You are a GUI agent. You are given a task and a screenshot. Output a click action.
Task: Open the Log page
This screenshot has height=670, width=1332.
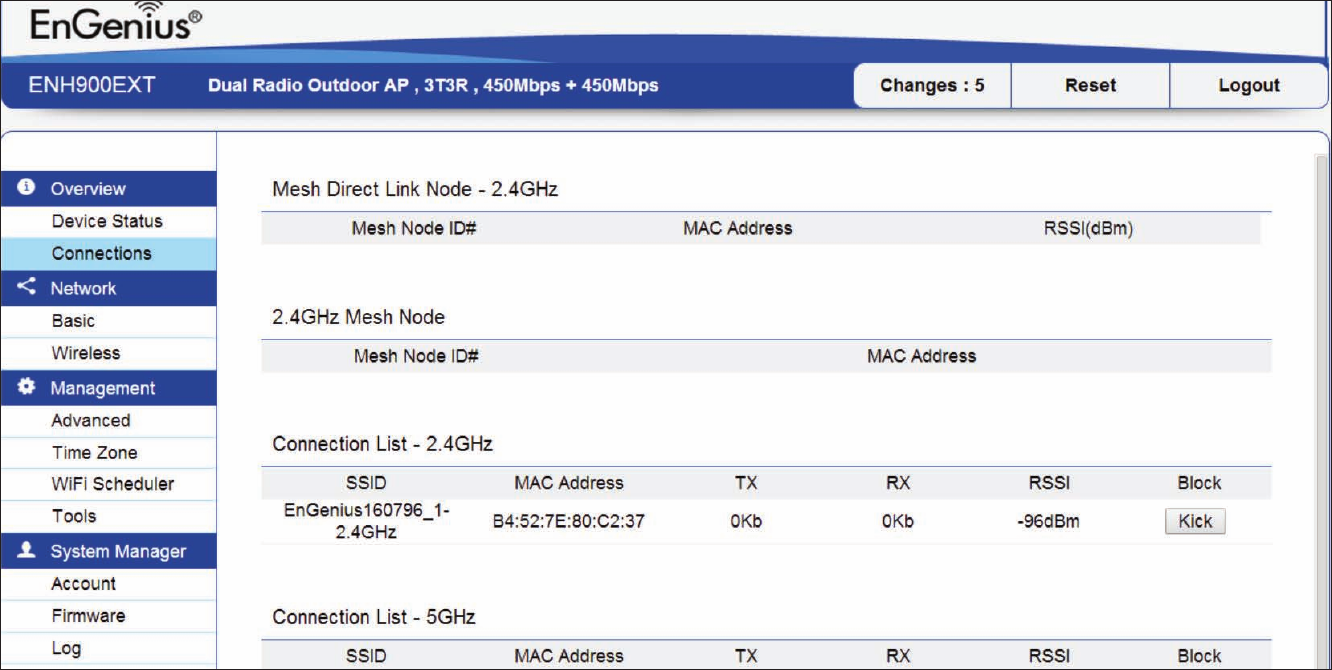66,648
